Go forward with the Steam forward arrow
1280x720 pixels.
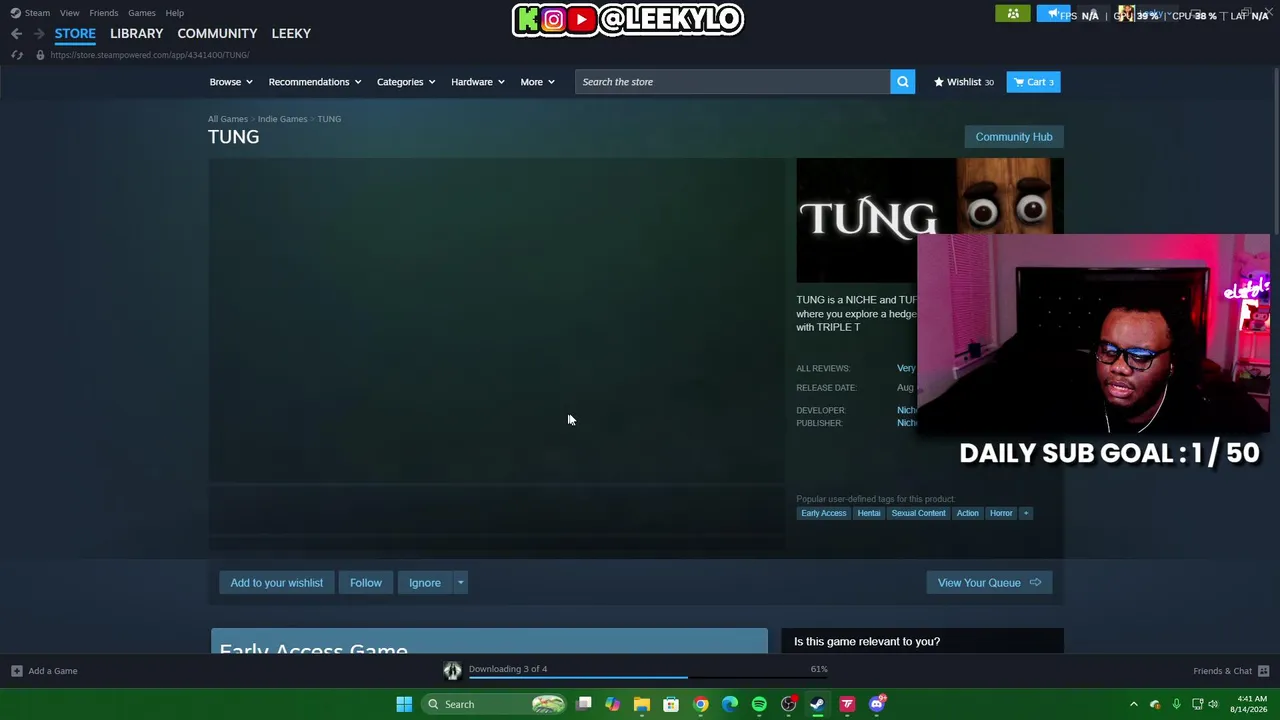pos(39,33)
